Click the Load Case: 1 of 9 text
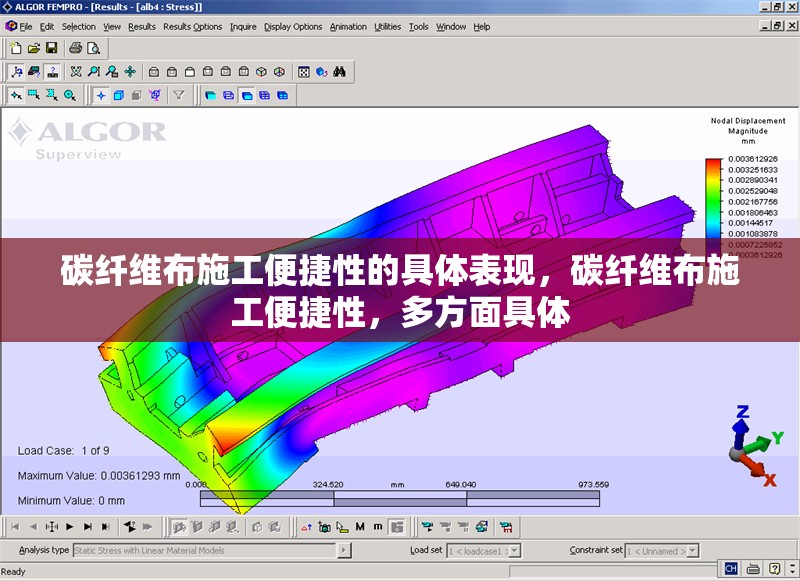Viewport: 800px width, 581px height. tap(63, 451)
